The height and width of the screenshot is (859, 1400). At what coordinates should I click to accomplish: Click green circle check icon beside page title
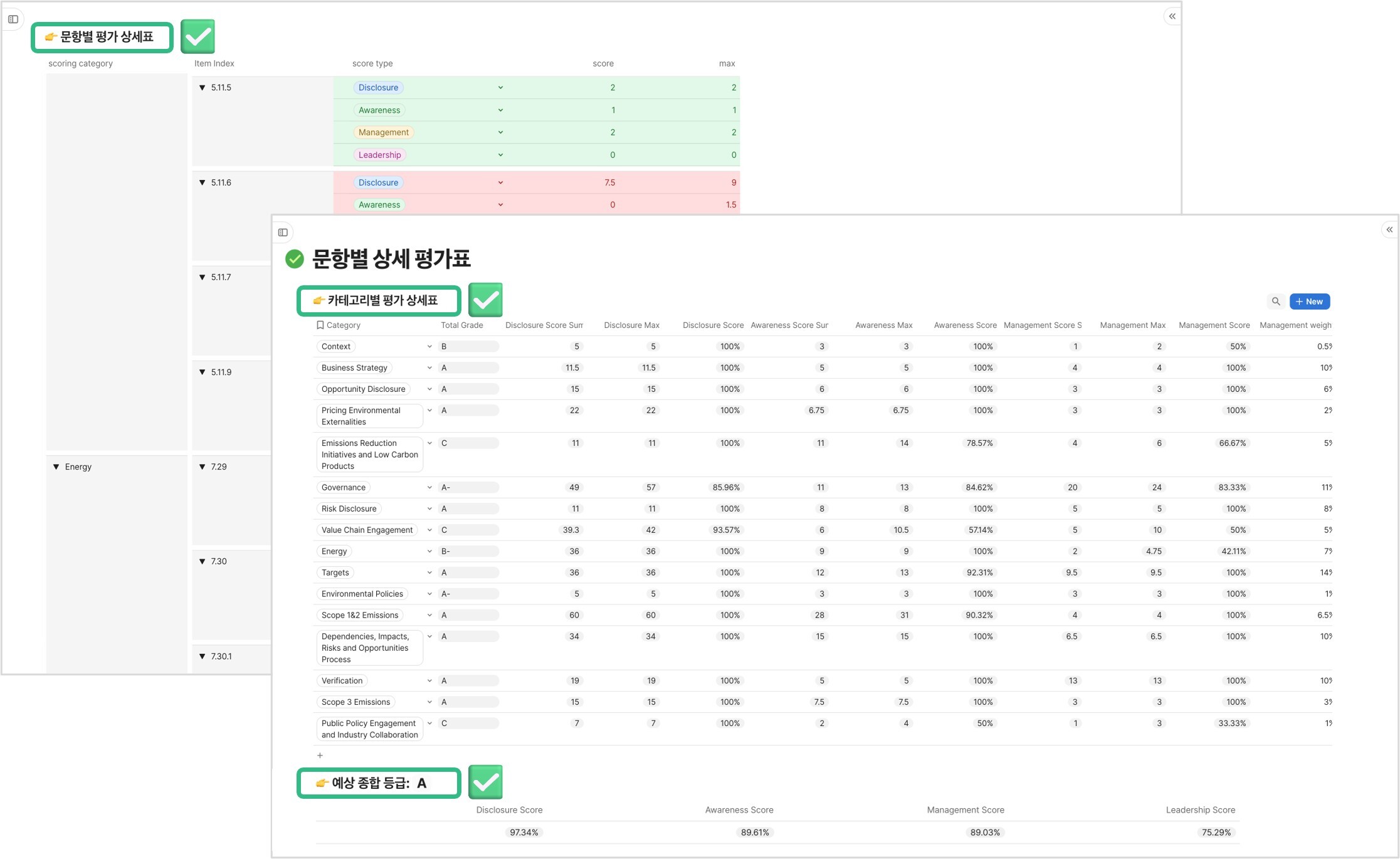click(x=295, y=258)
